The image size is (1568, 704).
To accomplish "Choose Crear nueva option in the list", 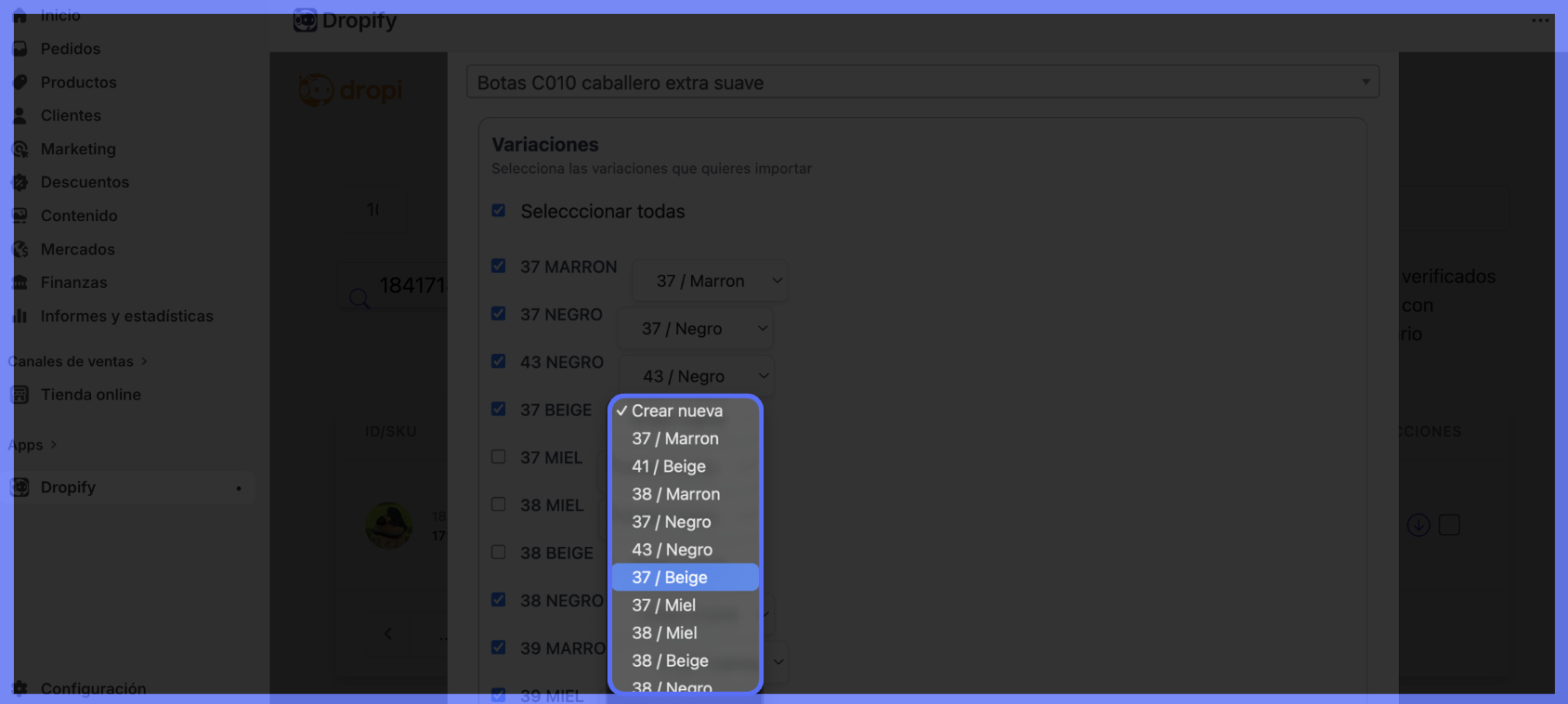I will point(677,411).
